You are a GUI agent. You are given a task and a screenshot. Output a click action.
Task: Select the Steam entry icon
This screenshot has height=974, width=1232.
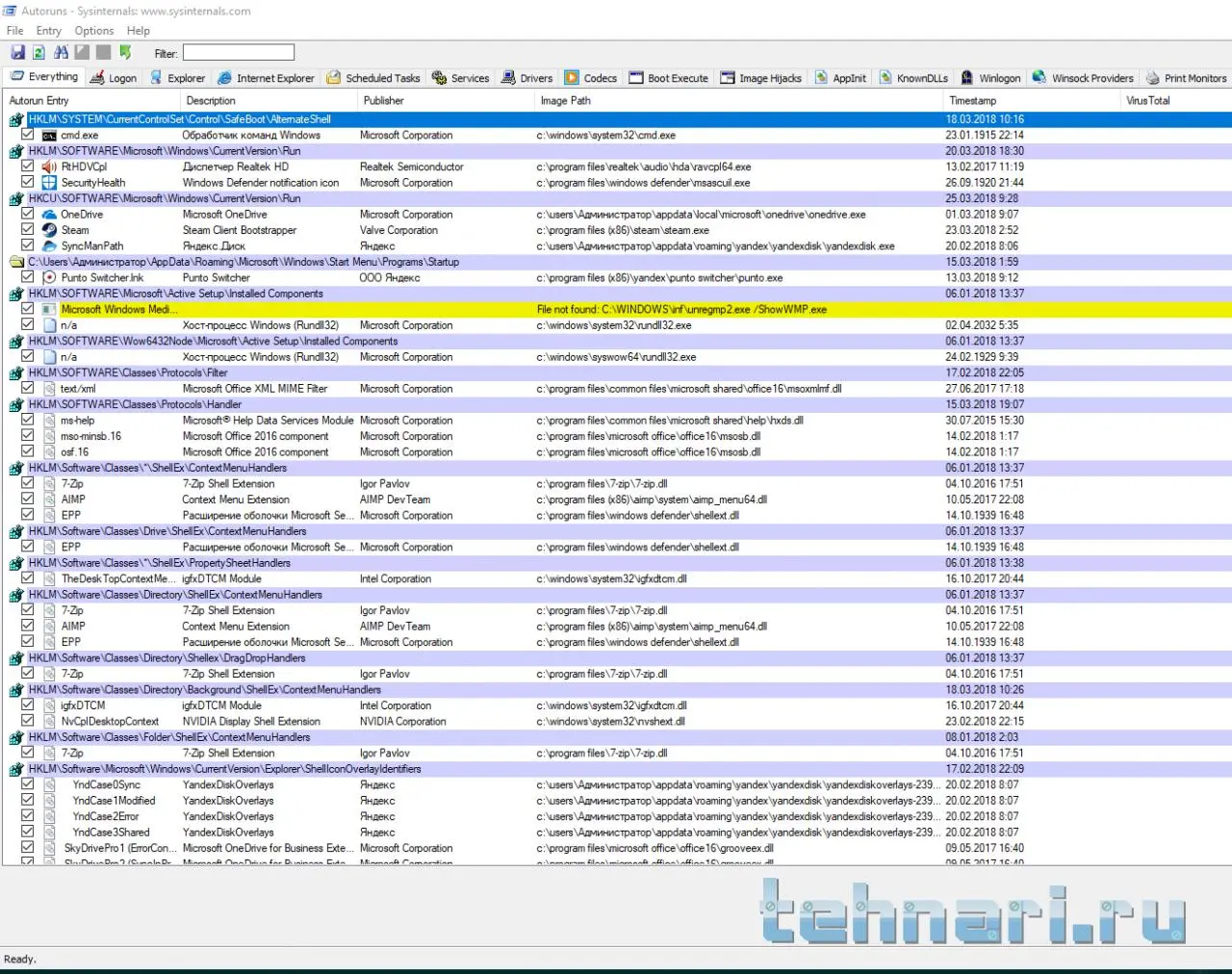coord(49,230)
